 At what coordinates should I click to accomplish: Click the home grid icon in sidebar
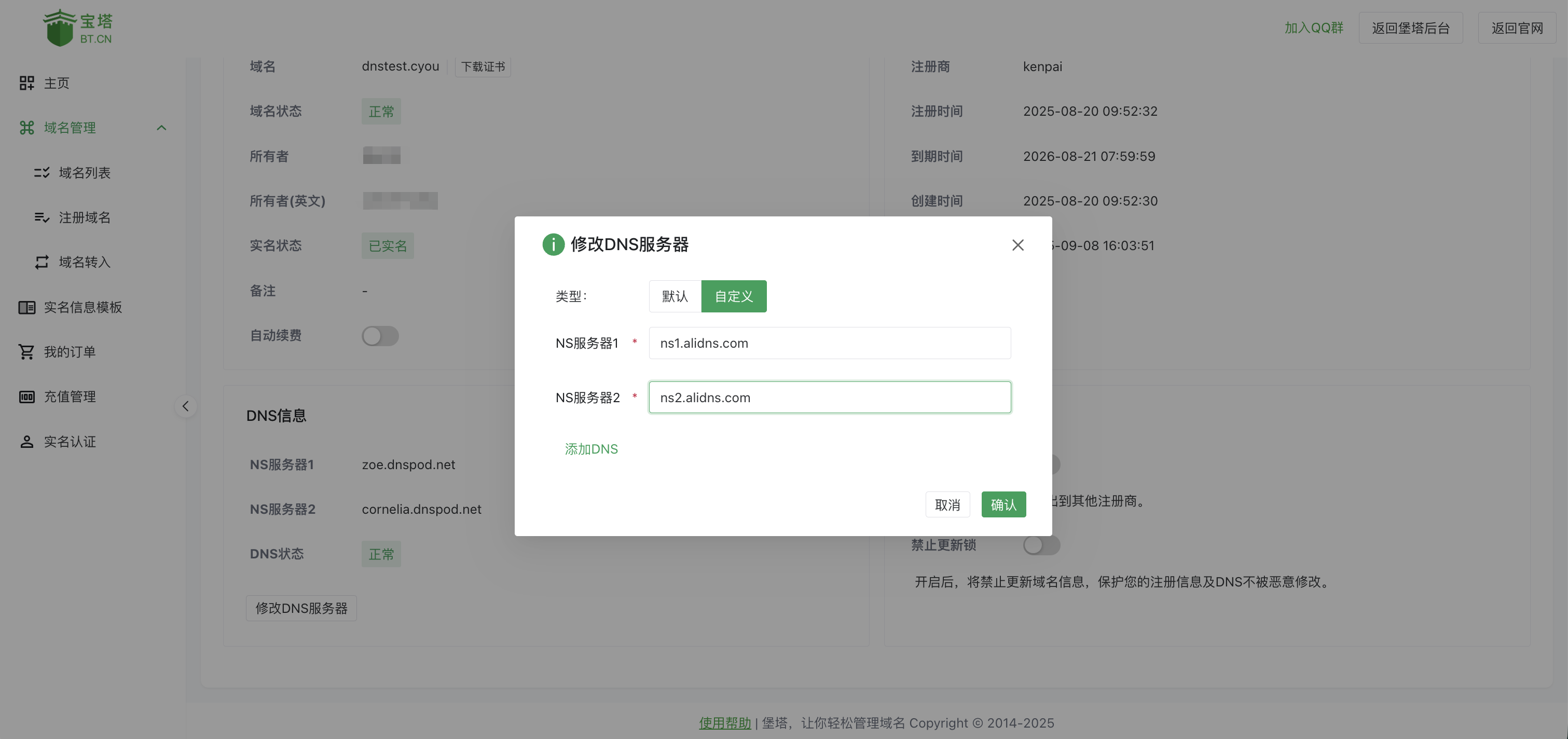tap(26, 83)
